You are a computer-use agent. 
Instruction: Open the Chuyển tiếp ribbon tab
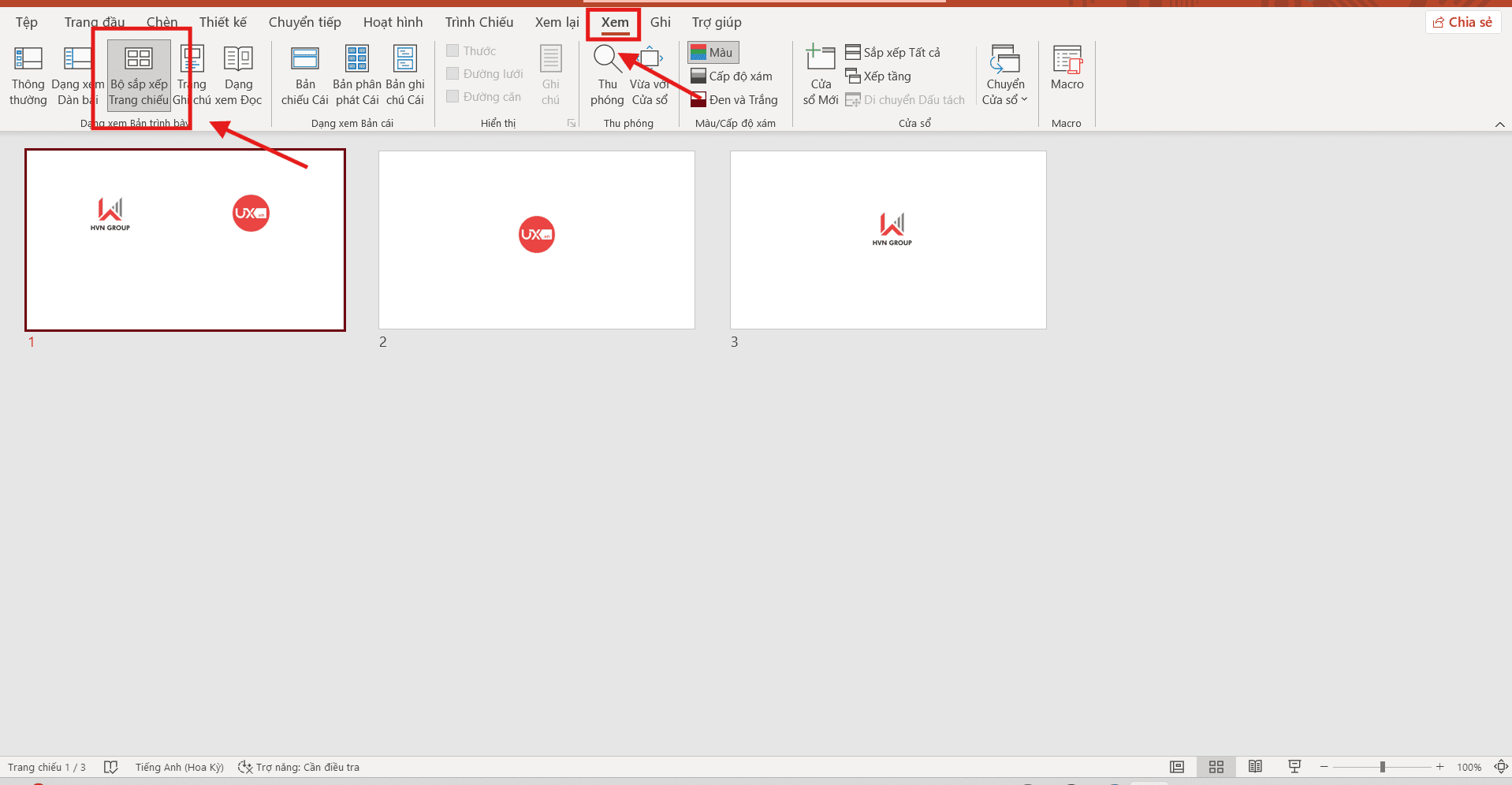304,21
